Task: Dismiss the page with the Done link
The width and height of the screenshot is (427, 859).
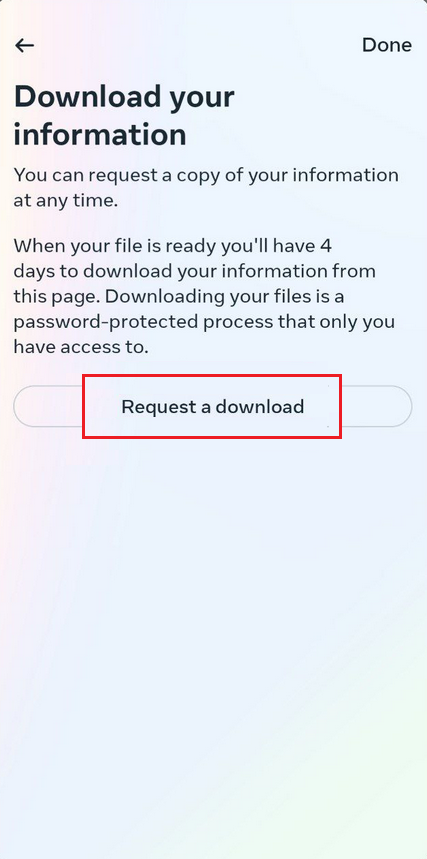Action: pyautogui.click(x=386, y=45)
